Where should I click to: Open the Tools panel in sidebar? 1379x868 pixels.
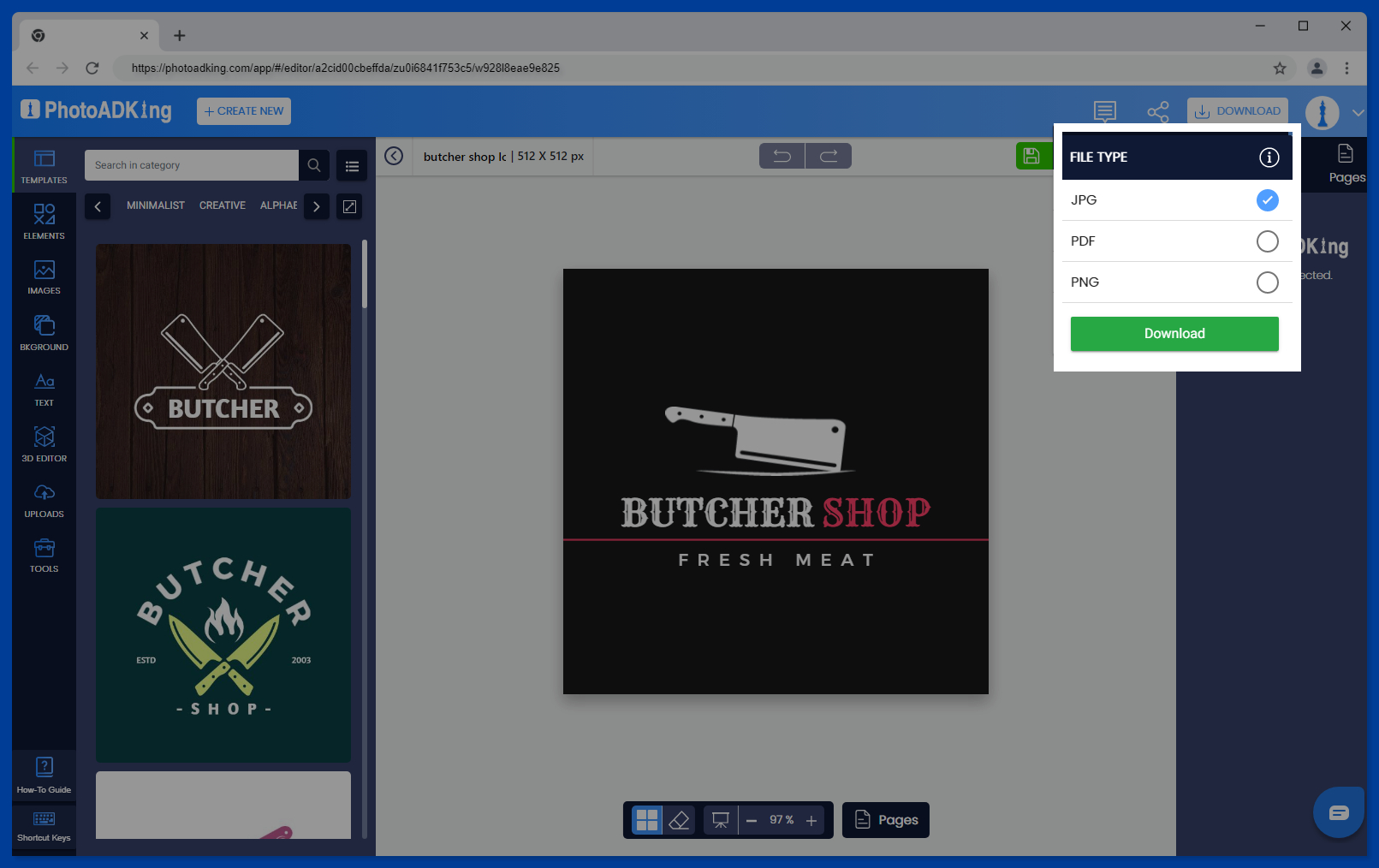coord(44,555)
